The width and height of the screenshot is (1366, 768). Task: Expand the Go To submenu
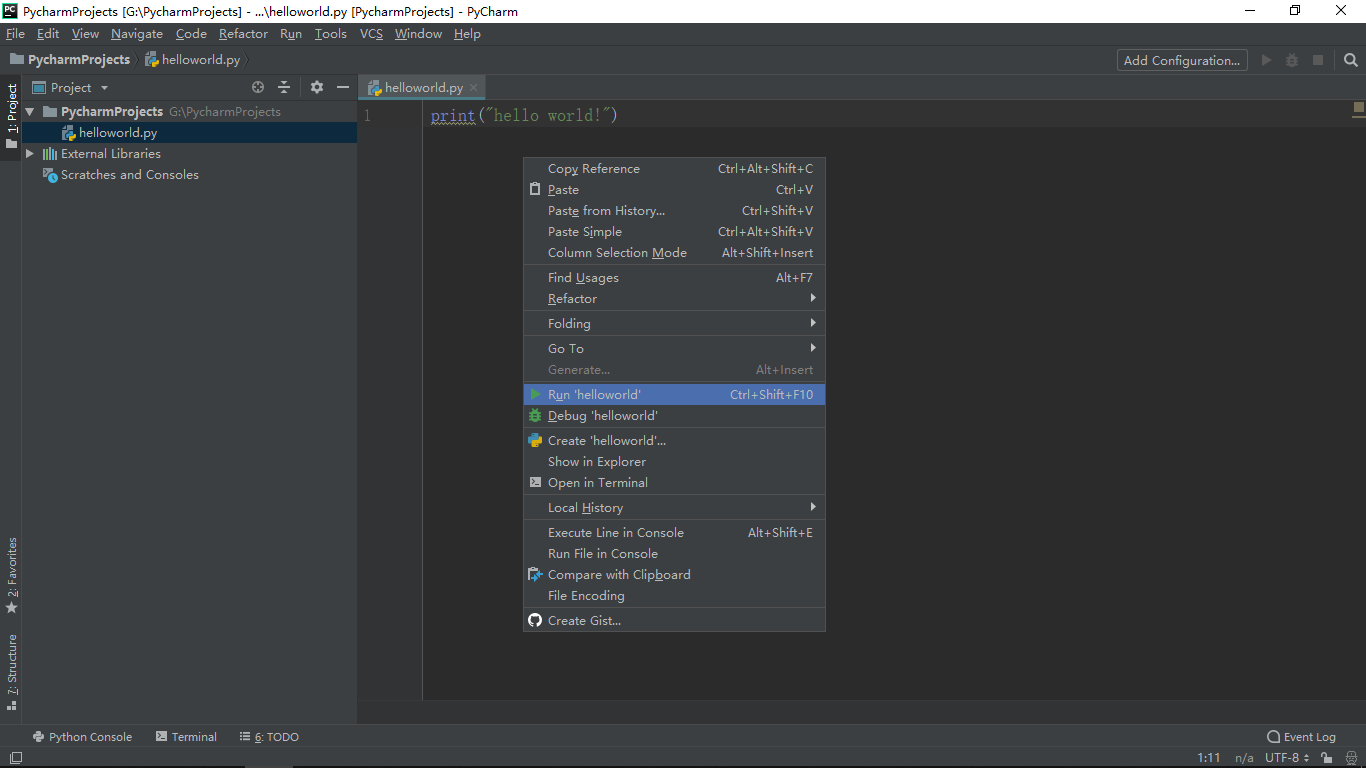pyautogui.click(x=674, y=349)
